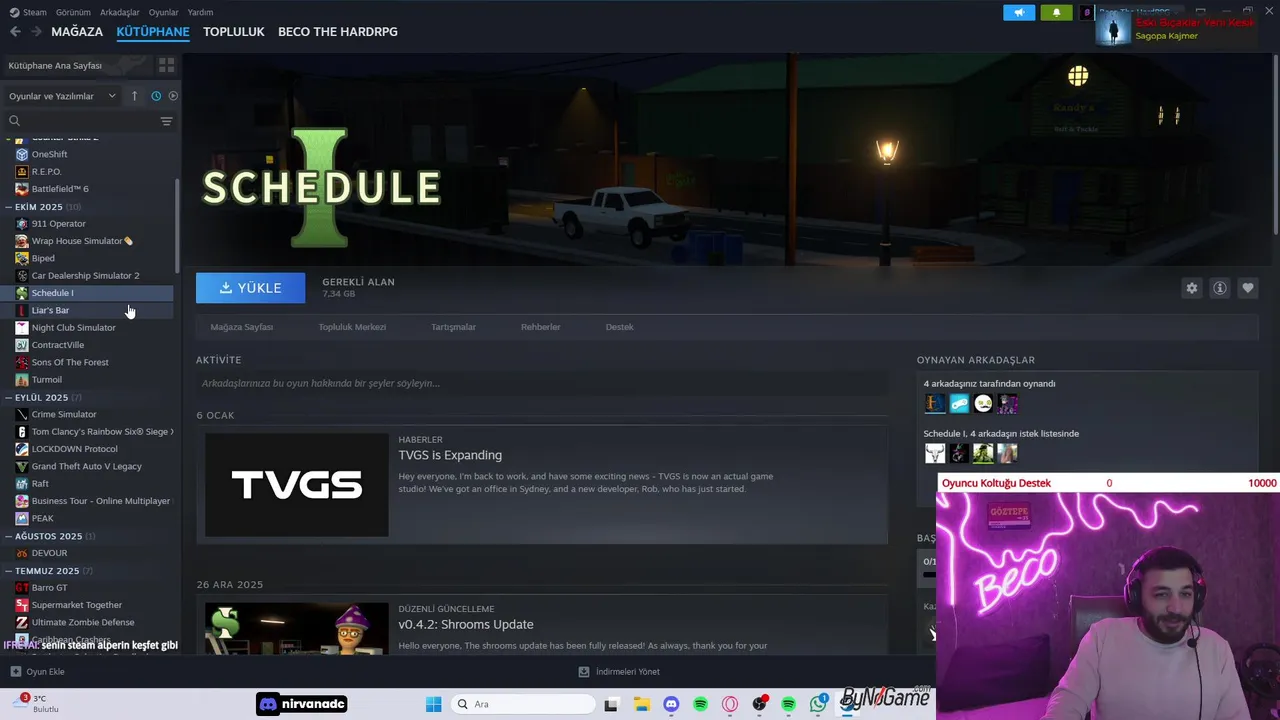The height and width of the screenshot is (720, 1280).
Task: Select OneShift game icon in library
Action: click(22, 154)
